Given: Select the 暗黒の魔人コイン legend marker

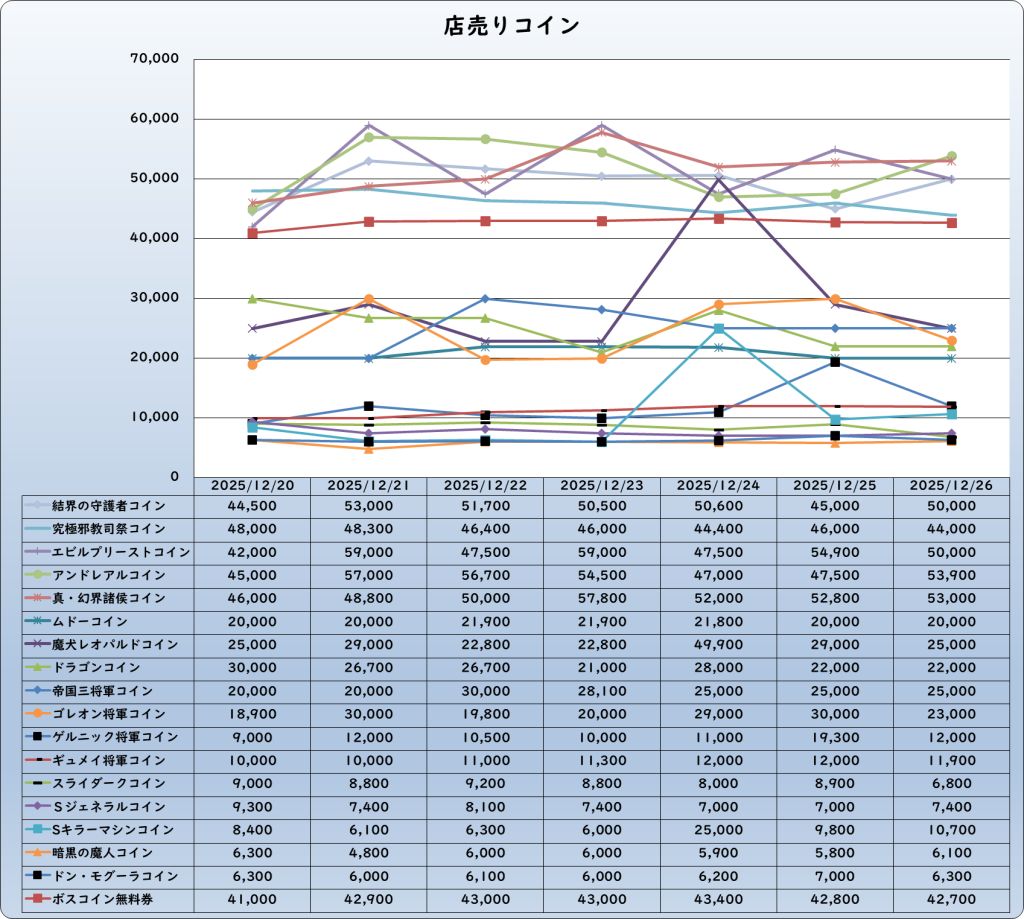Looking at the screenshot, I should tap(37, 853).
